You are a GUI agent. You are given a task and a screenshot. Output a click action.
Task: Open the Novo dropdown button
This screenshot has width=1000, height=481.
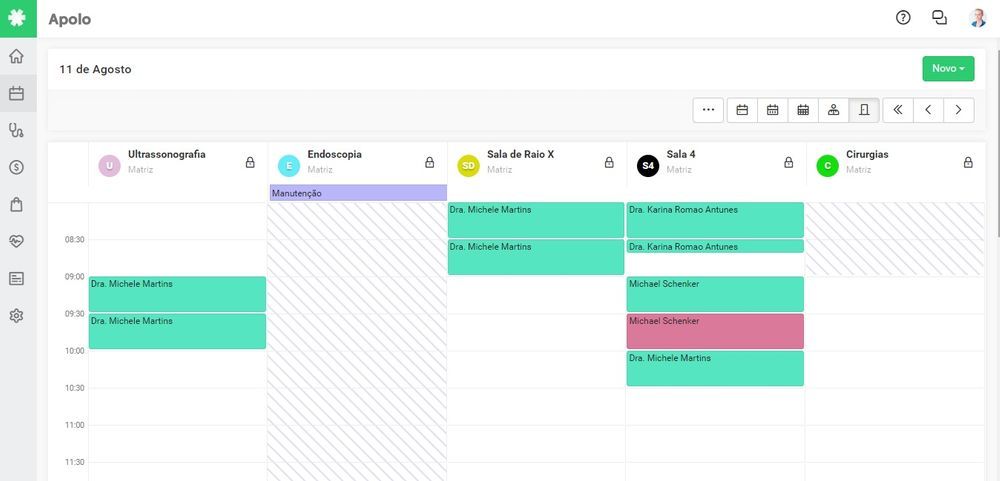click(947, 69)
